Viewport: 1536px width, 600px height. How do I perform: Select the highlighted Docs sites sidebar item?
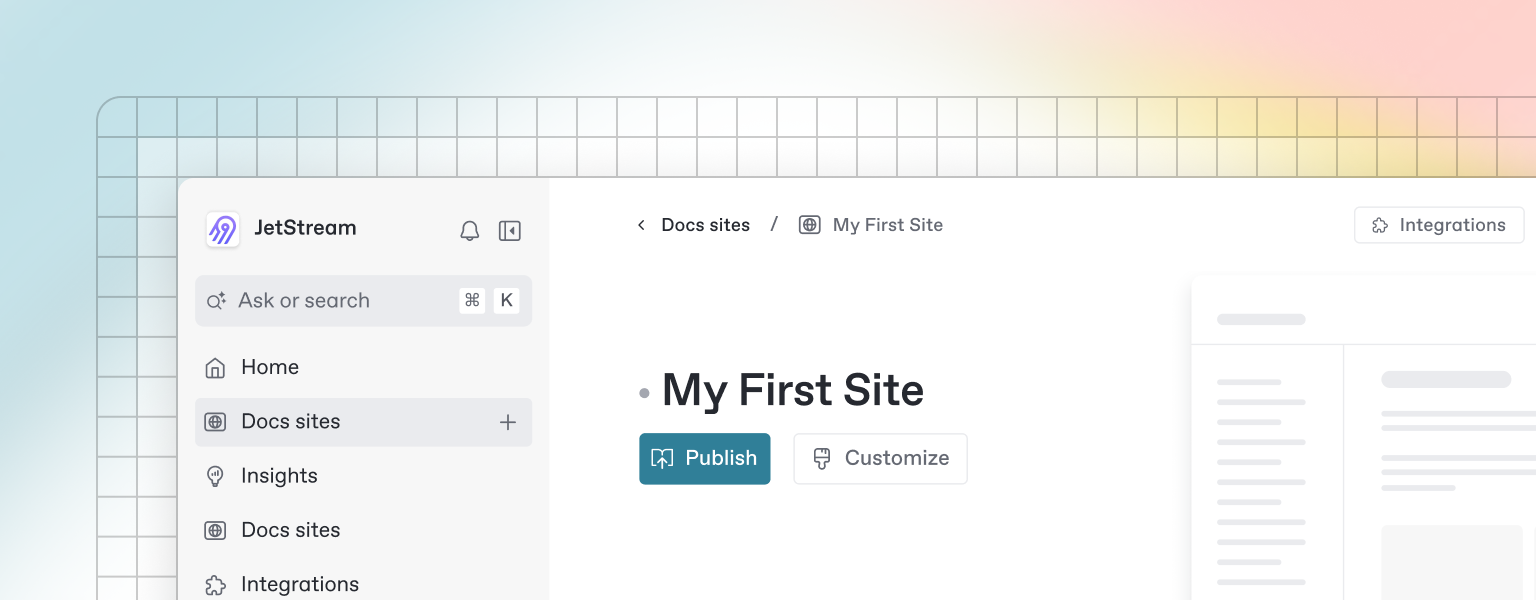pyautogui.click(x=290, y=422)
